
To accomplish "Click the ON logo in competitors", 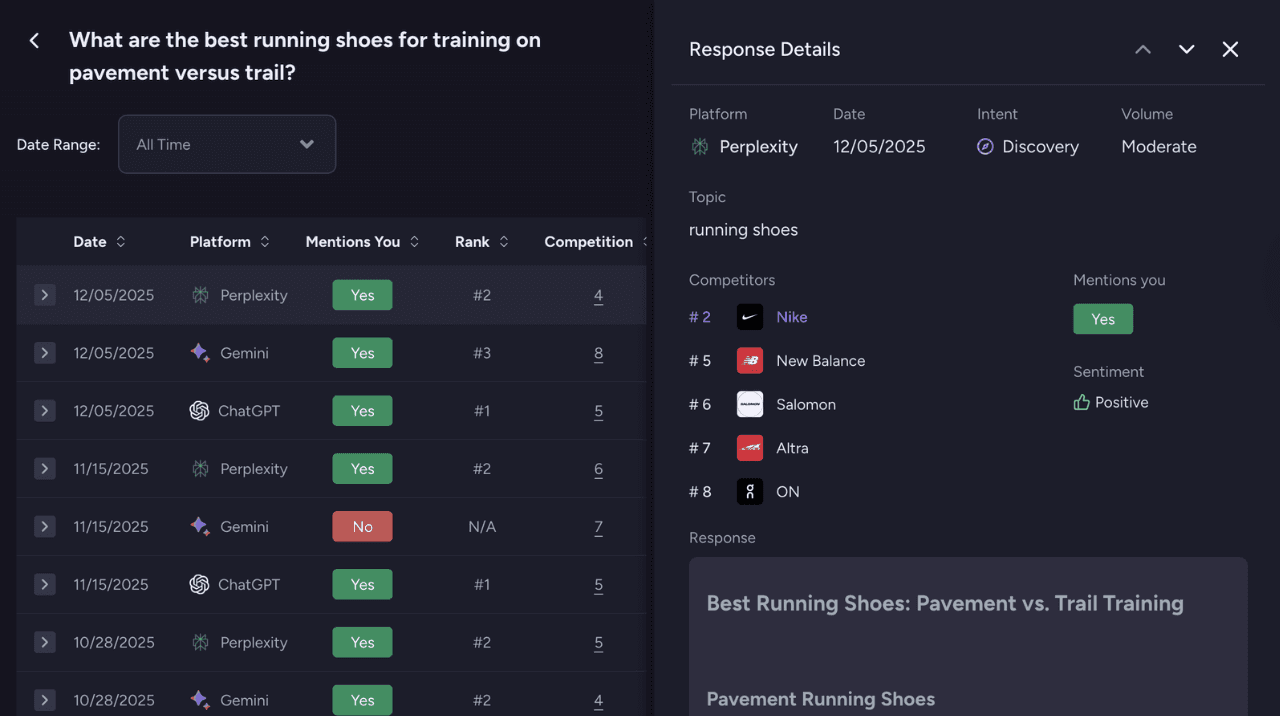I will click(750, 492).
